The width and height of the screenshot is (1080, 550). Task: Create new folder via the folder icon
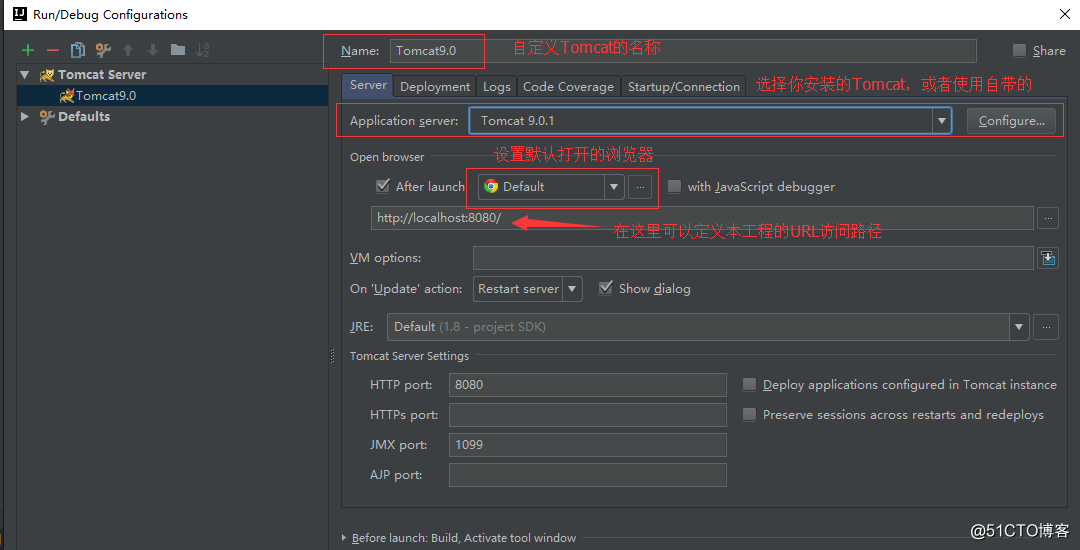point(178,50)
